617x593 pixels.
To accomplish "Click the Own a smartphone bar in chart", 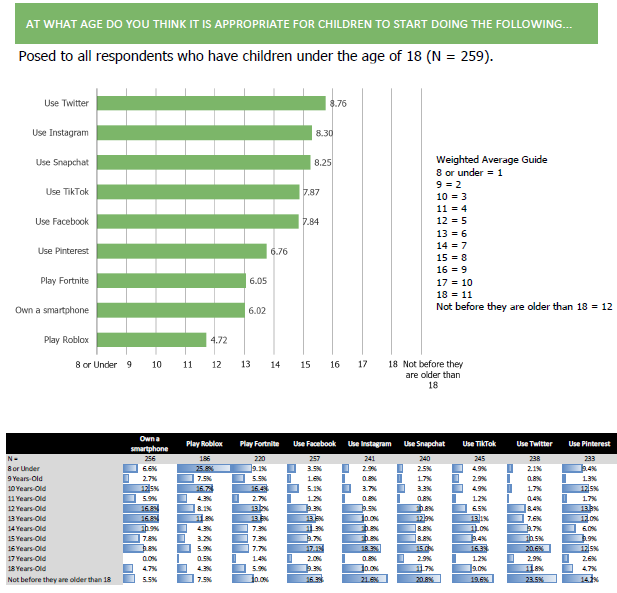I will click(171, 310).
